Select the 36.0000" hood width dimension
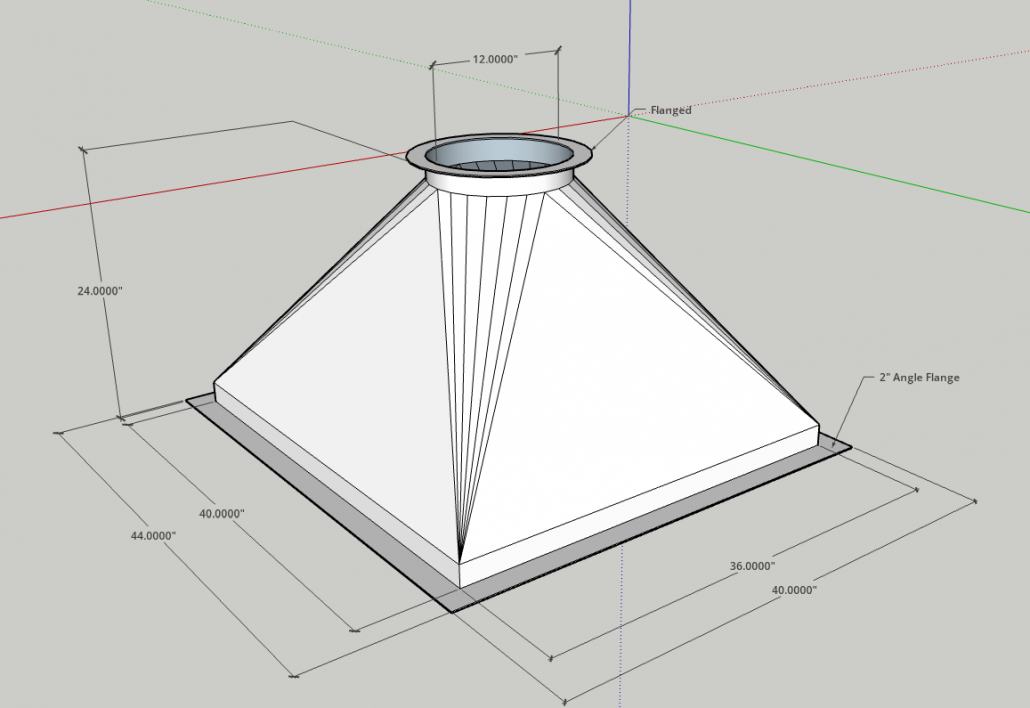This screenshot has height=708, width=1030. [x=752, y=565]
